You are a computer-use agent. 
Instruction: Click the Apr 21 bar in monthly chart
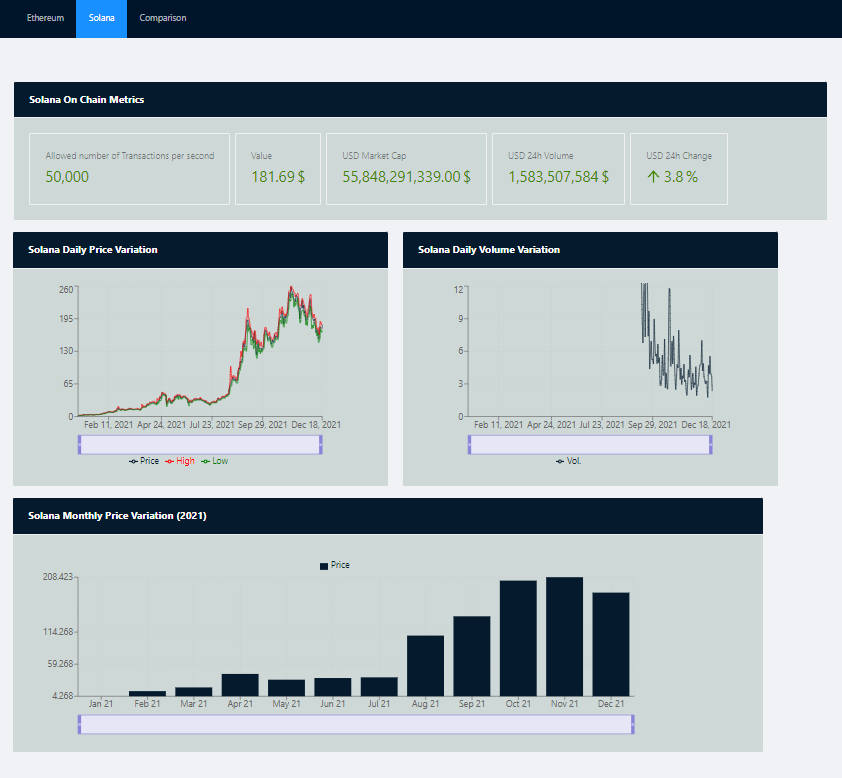pyautogui.click(x=240, y=685)
